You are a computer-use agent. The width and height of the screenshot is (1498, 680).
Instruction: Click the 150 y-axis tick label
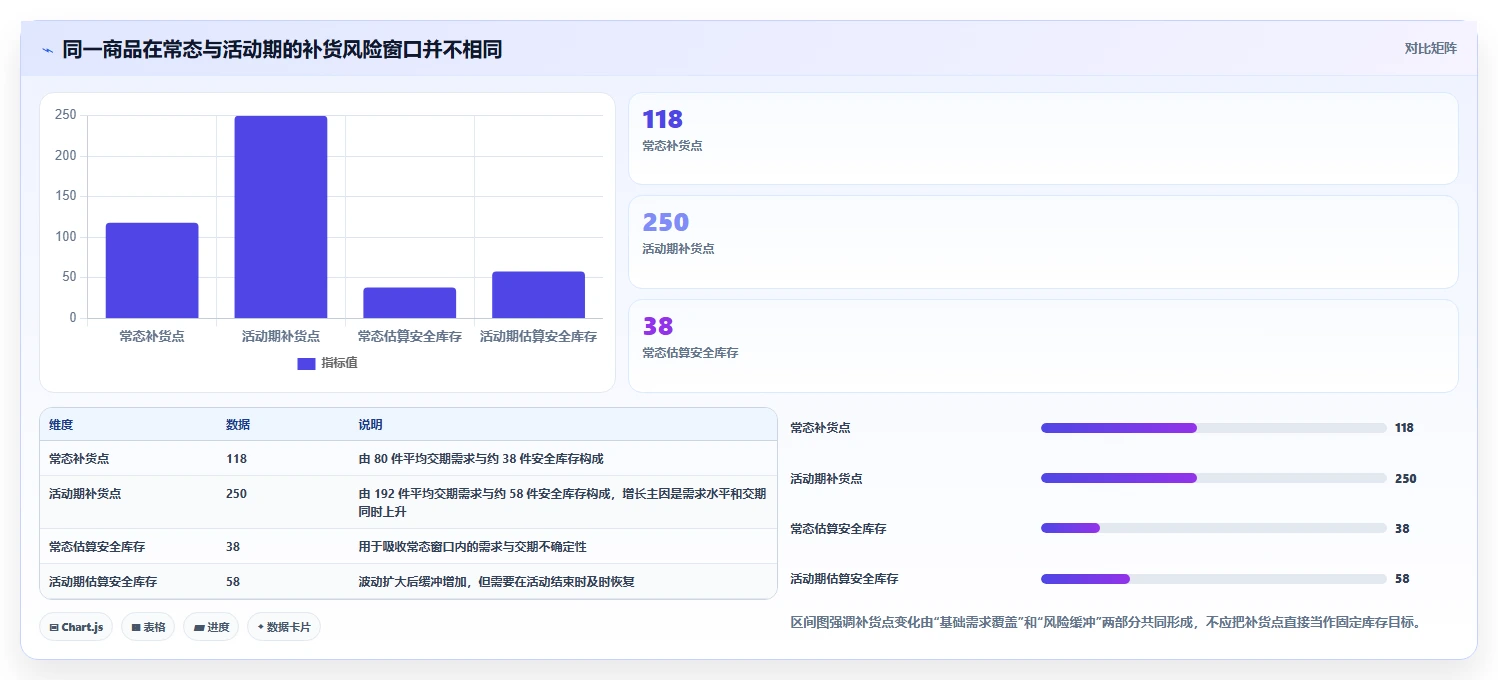point(66,196)
